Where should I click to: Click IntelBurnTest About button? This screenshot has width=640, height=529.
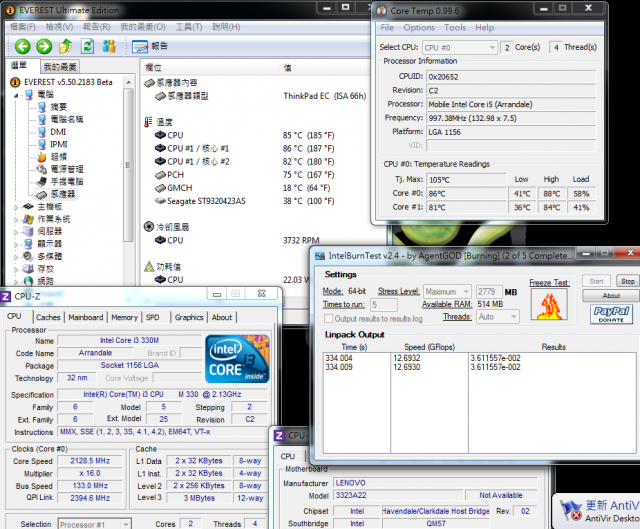611,296
